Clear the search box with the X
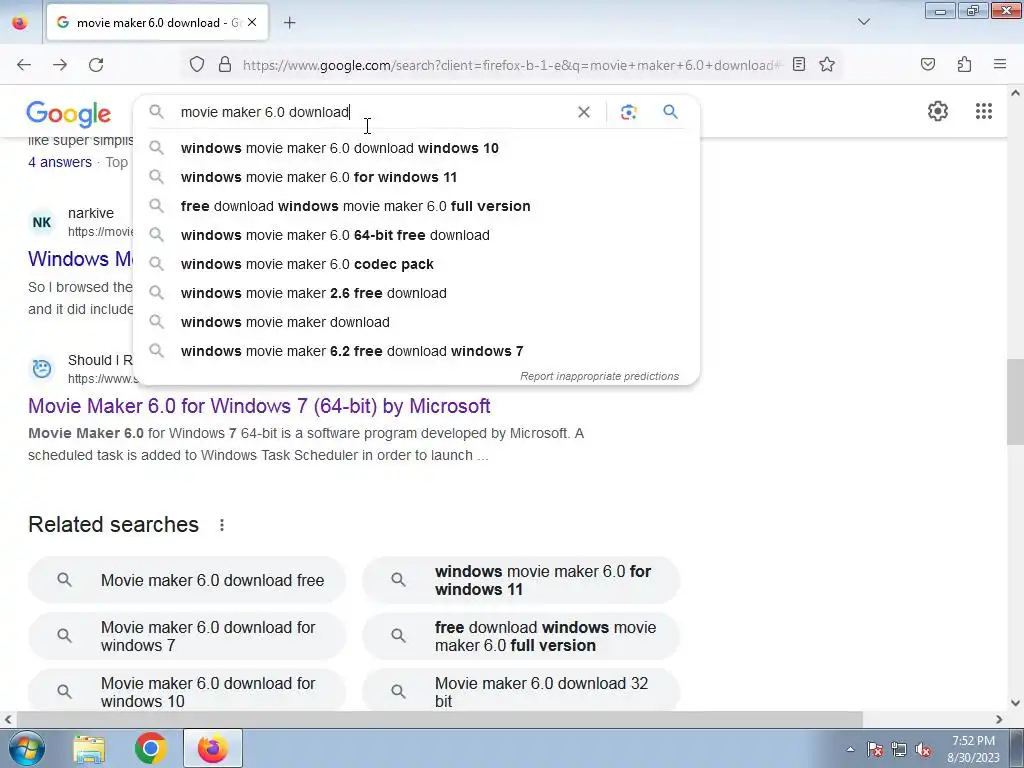Image resolution: width=1024 pixels, height=768 pixels. 584,112
